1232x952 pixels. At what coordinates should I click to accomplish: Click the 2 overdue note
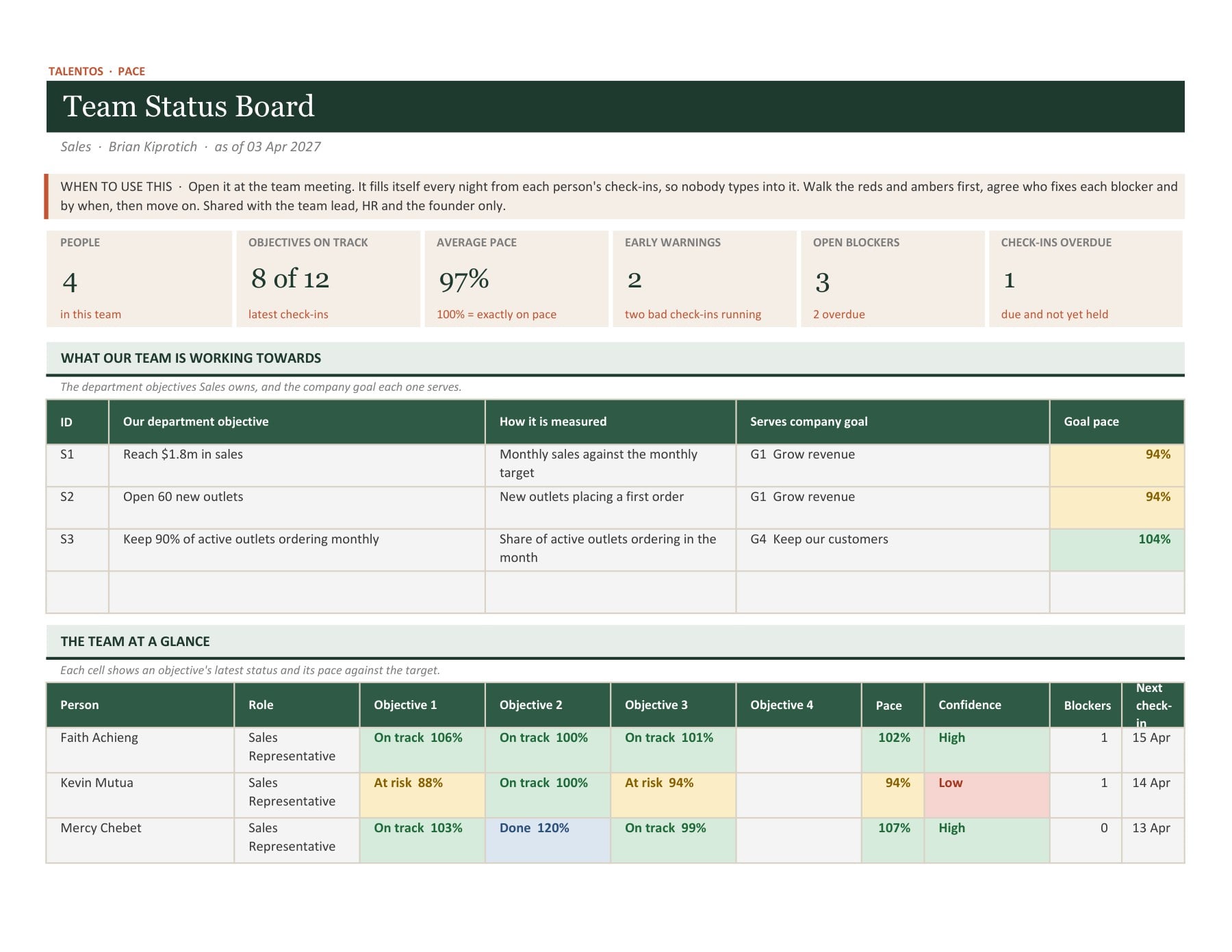tap(838, 314)
